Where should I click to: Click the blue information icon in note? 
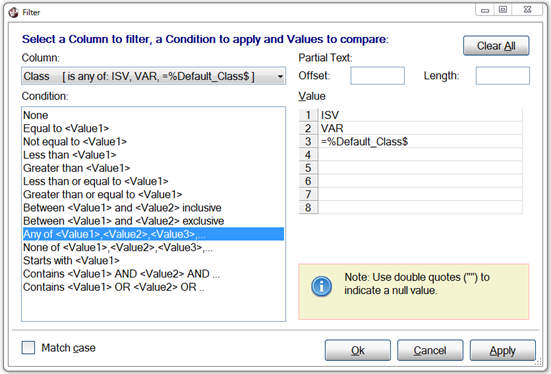[321, 286]
